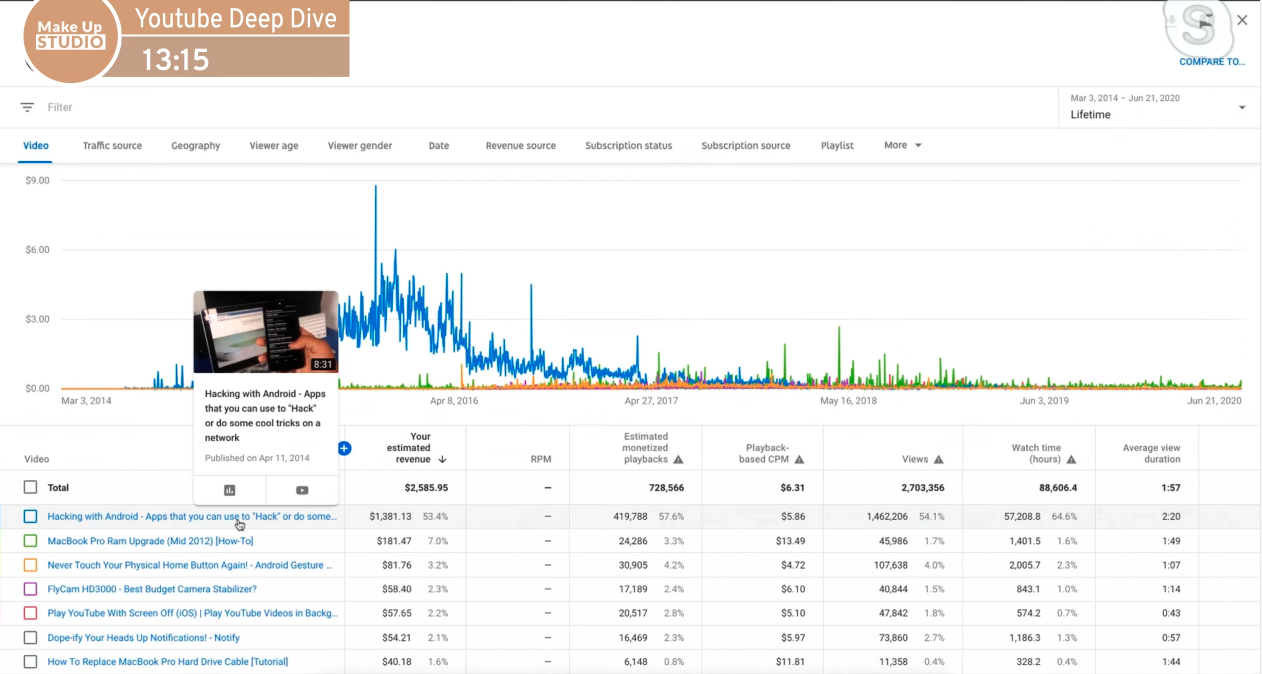The image size is (1262, 674).
Task: Toggle checkbox for Dope-ify Your Heads Up Notifications
Action: pos(30,637)
